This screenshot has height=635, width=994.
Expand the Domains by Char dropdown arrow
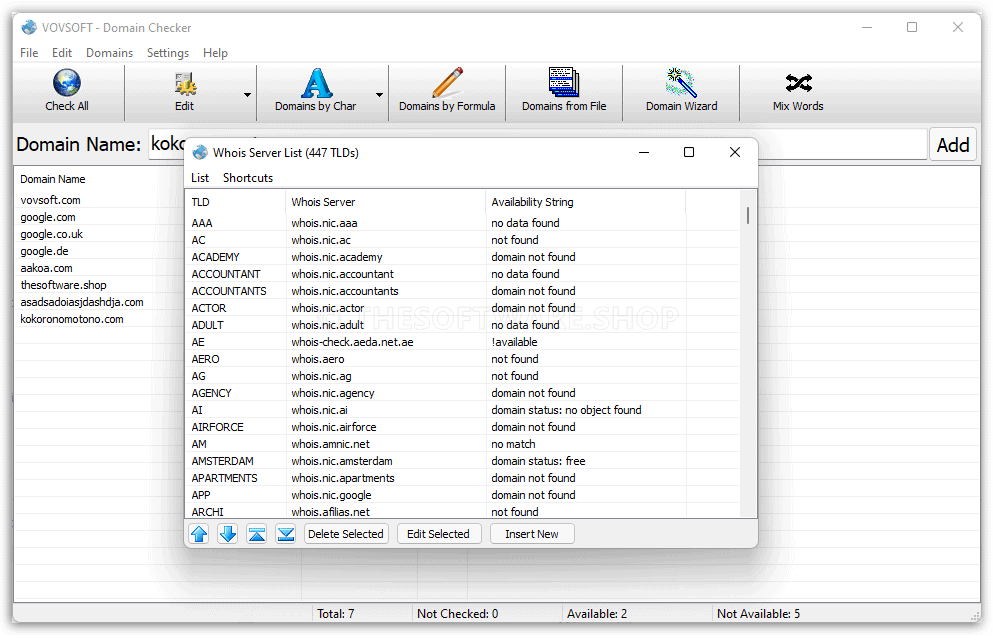(379, 94)
